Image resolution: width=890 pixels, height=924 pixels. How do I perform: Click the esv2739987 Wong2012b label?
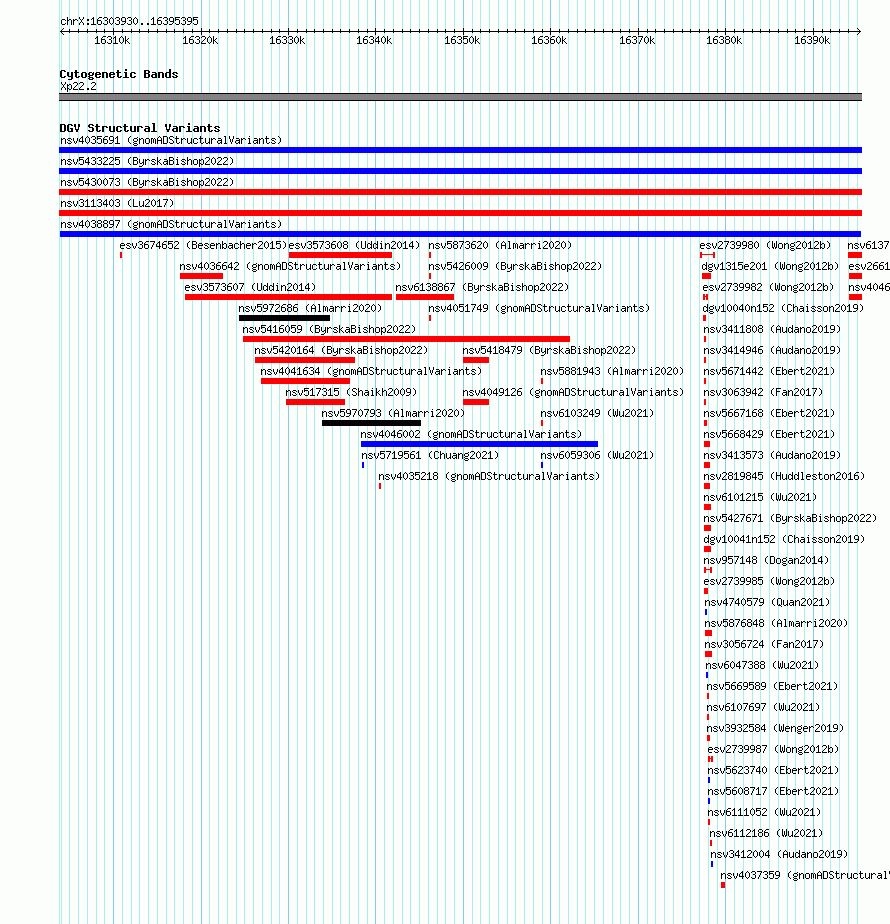[773, 750]
